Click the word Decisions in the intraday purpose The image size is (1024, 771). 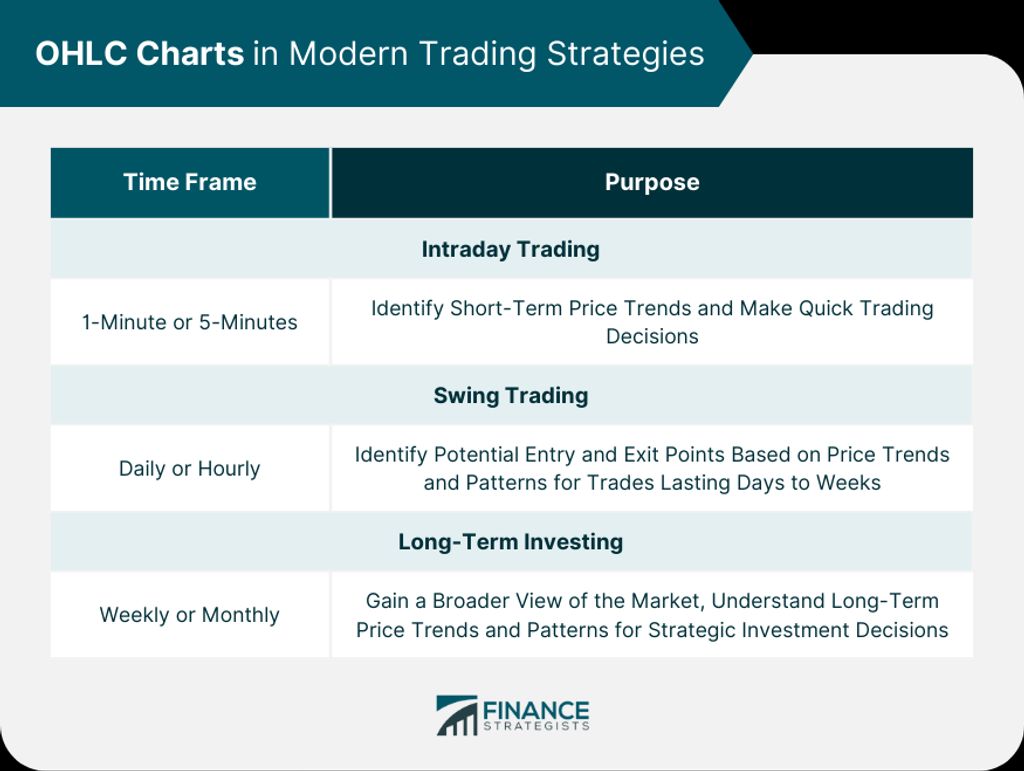point(652,336)
